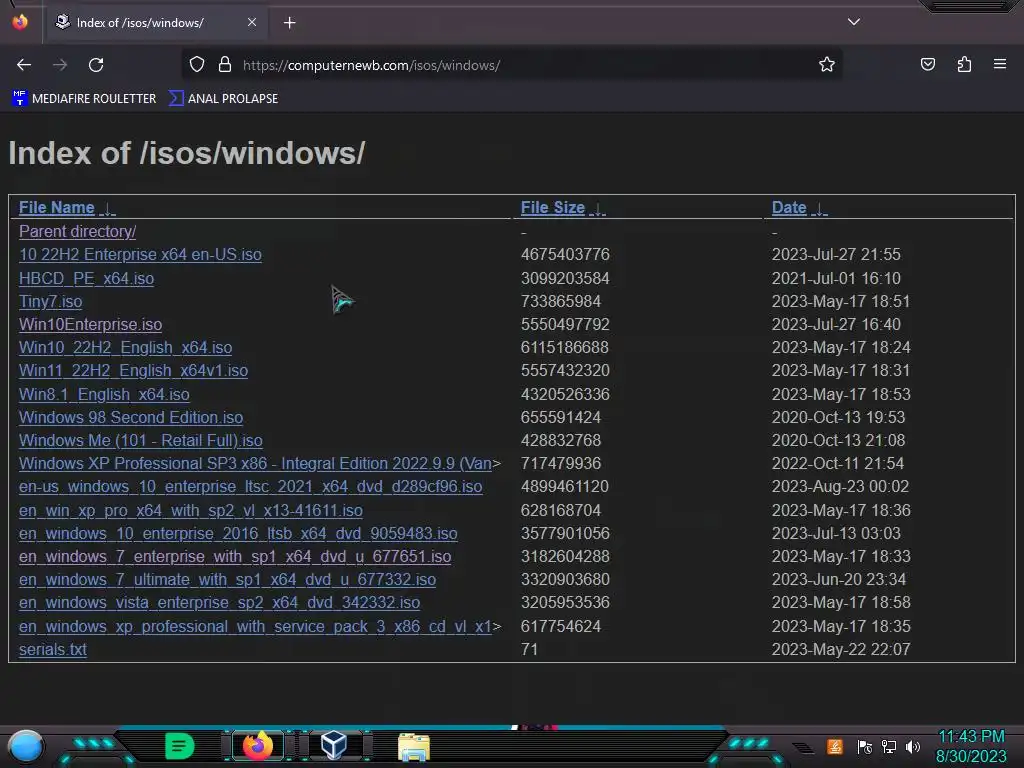Sort by File Name column header

click(x=57, y=208)
